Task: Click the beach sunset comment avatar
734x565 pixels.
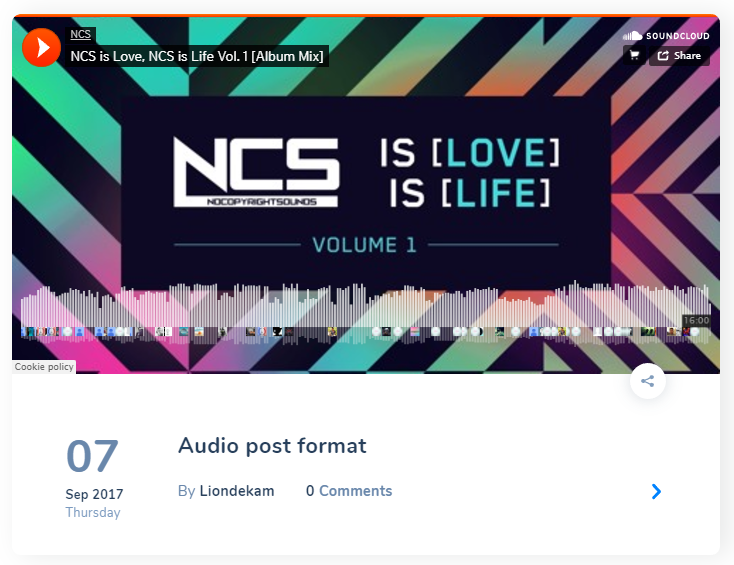Action: 199,332
